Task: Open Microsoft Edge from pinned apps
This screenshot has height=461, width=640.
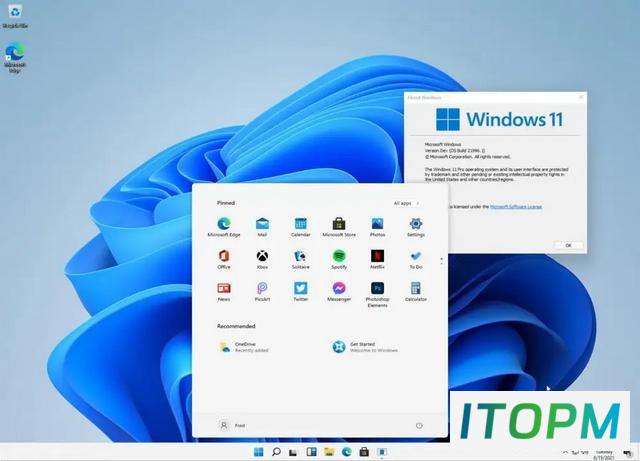Action: point(224,227)
